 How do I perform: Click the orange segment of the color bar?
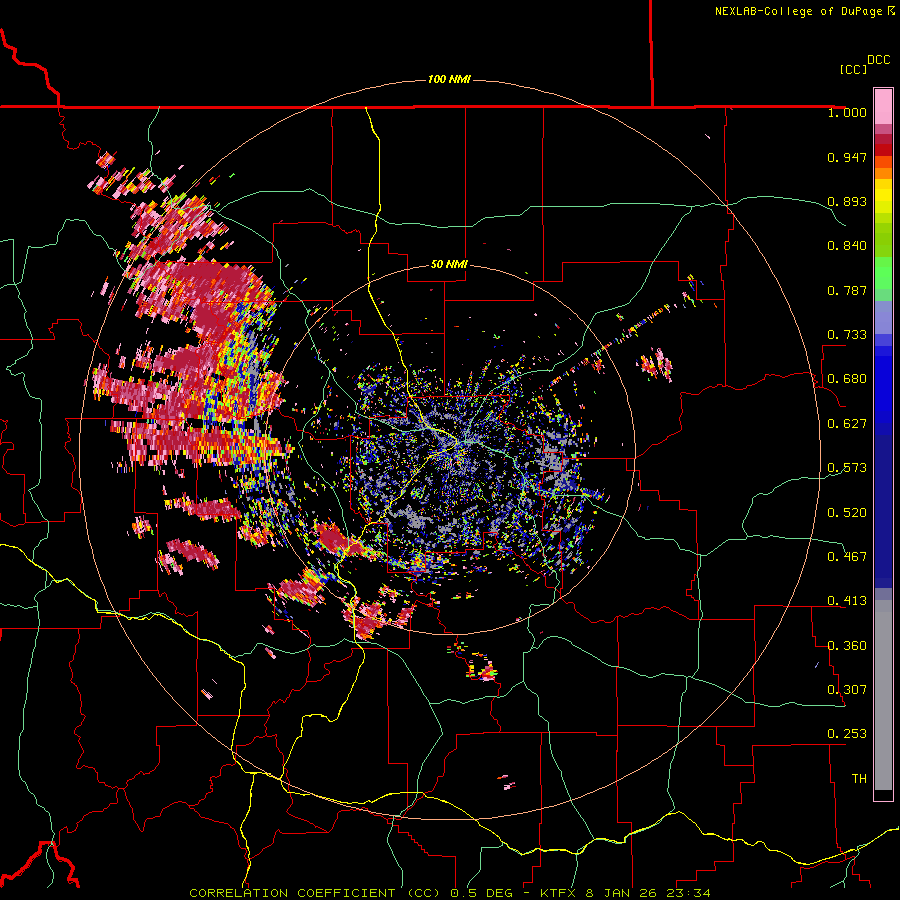pos(883,173)
